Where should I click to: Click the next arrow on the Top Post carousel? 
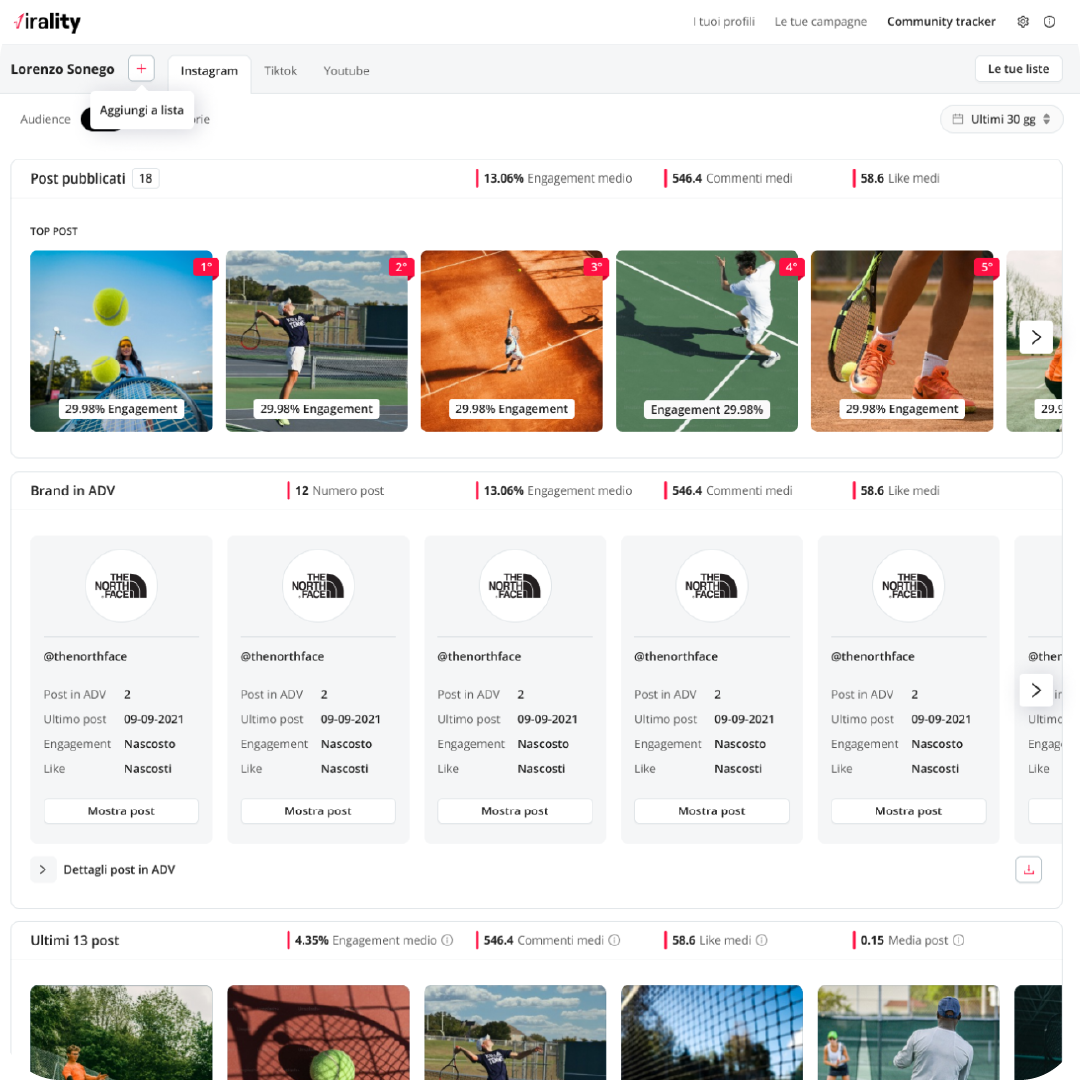coord(1036,337)
